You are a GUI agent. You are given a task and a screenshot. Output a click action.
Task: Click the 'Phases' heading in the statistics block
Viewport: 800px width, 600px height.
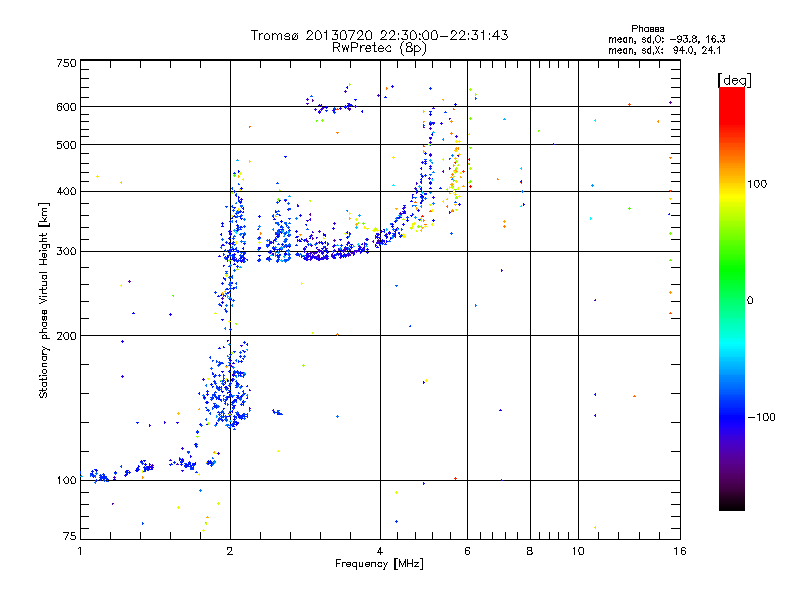click(647, 29)
